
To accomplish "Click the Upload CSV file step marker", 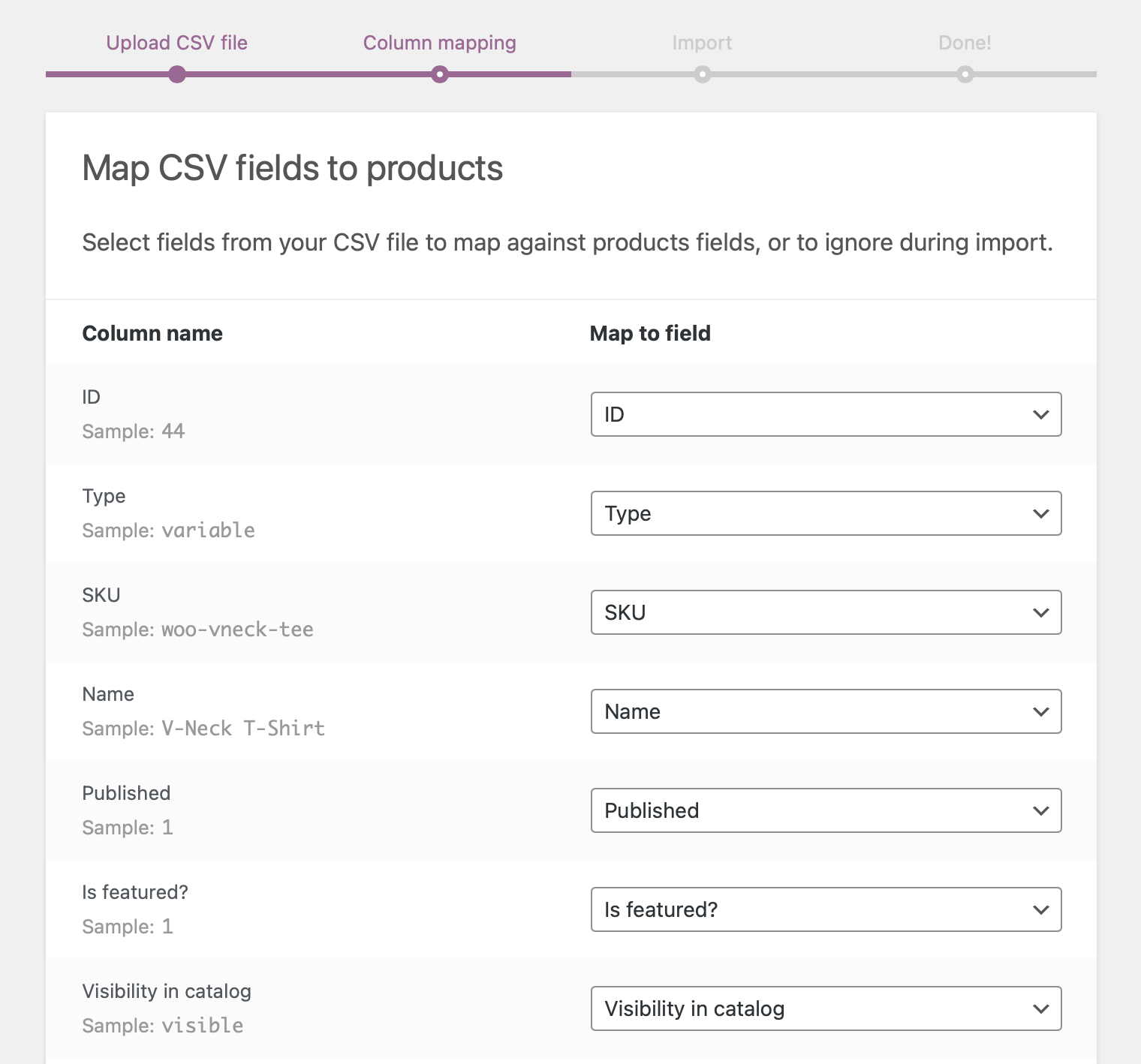I will (x=177, y=74).
